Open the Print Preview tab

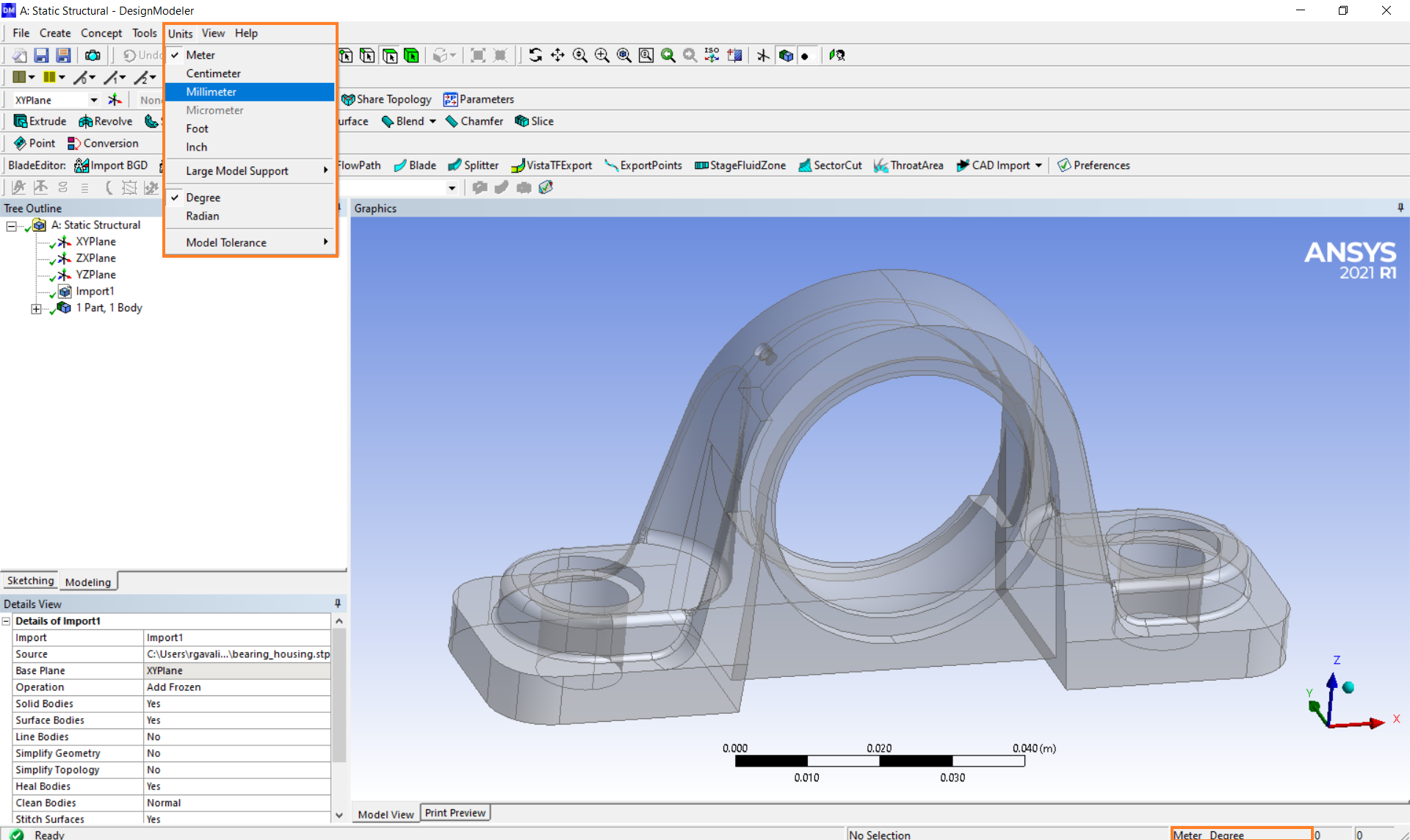point(455,813)
